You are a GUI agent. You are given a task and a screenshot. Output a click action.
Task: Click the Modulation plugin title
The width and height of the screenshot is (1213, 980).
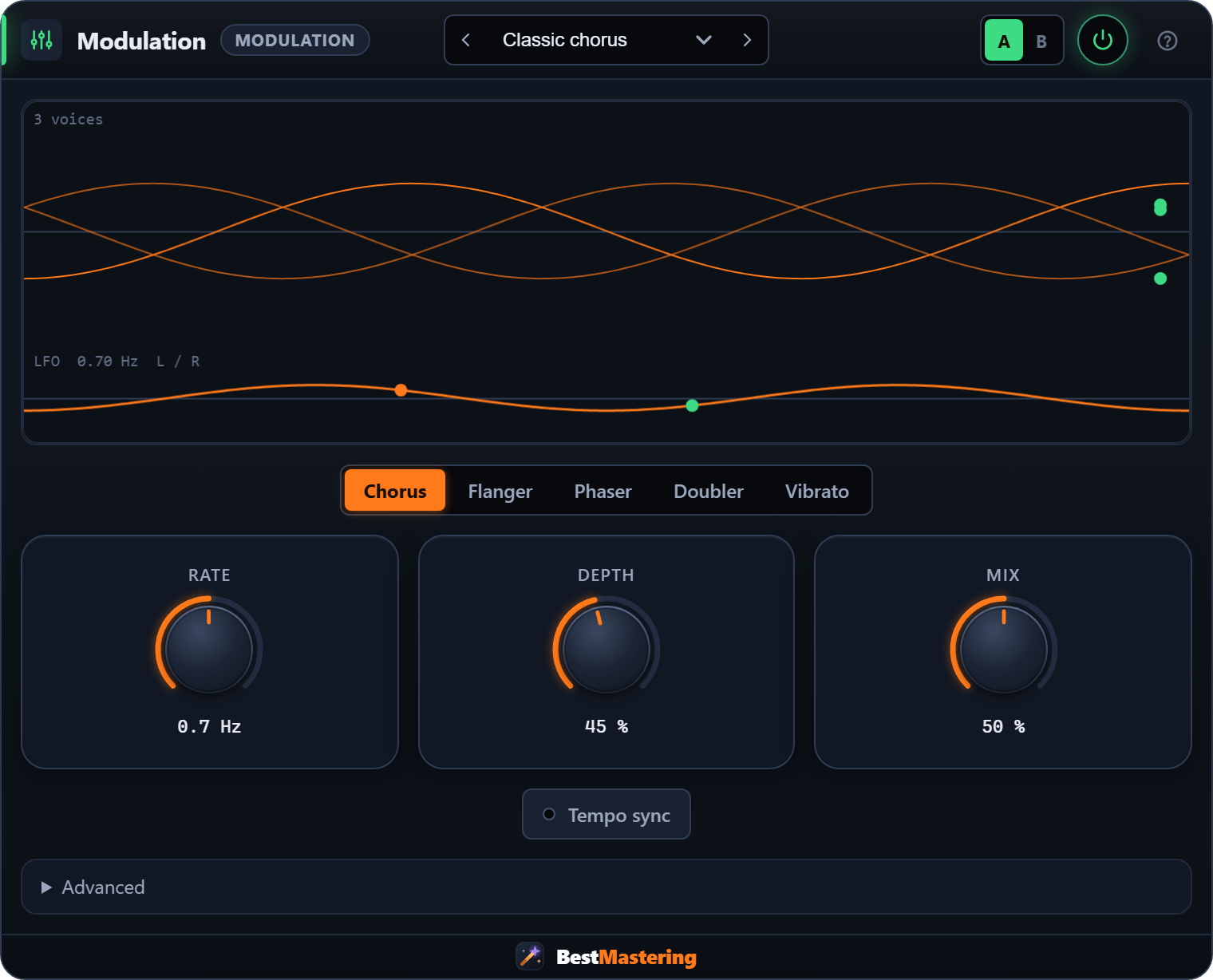tap(141, 41)
